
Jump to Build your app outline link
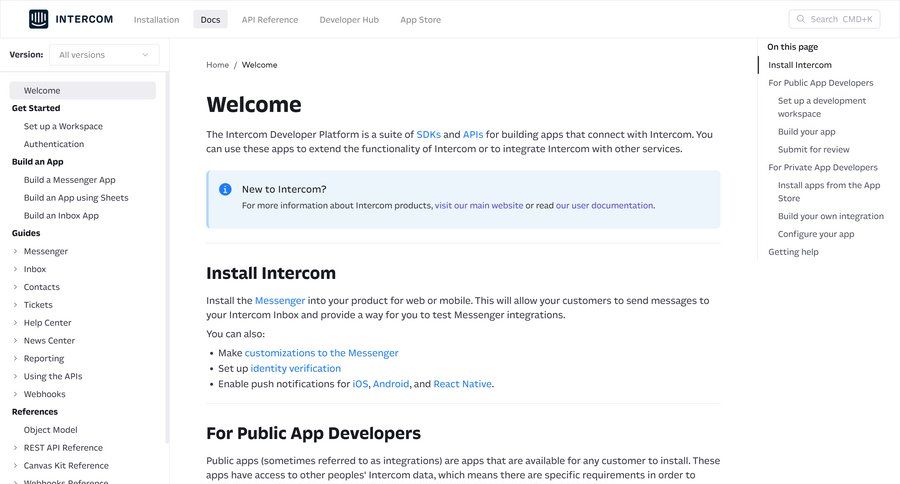pyautogui.click(x=806, y=131)
